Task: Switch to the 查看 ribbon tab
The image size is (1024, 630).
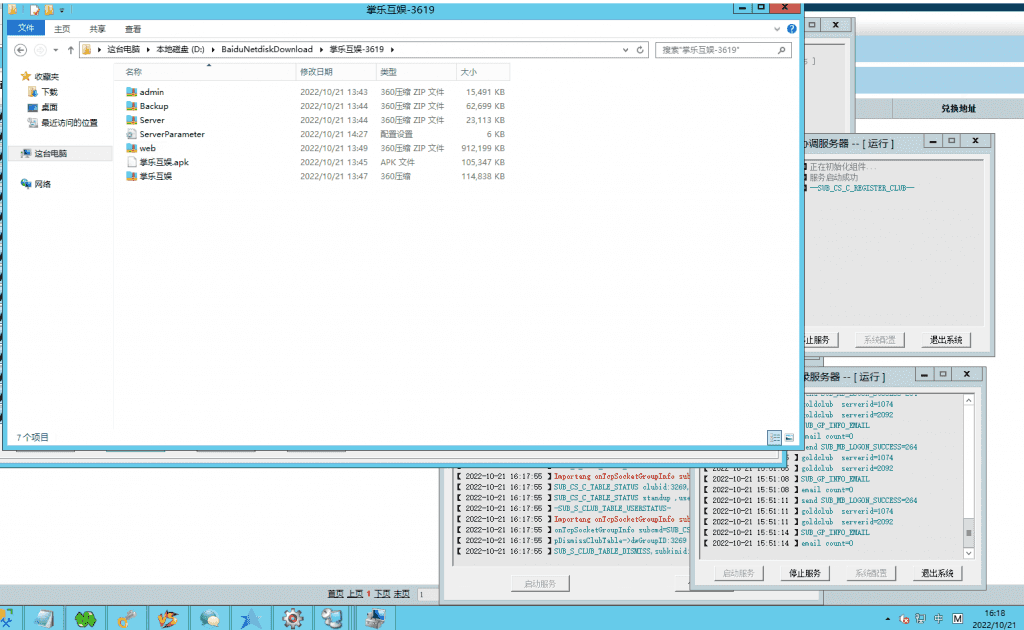Action: click(x=133, y=29)
